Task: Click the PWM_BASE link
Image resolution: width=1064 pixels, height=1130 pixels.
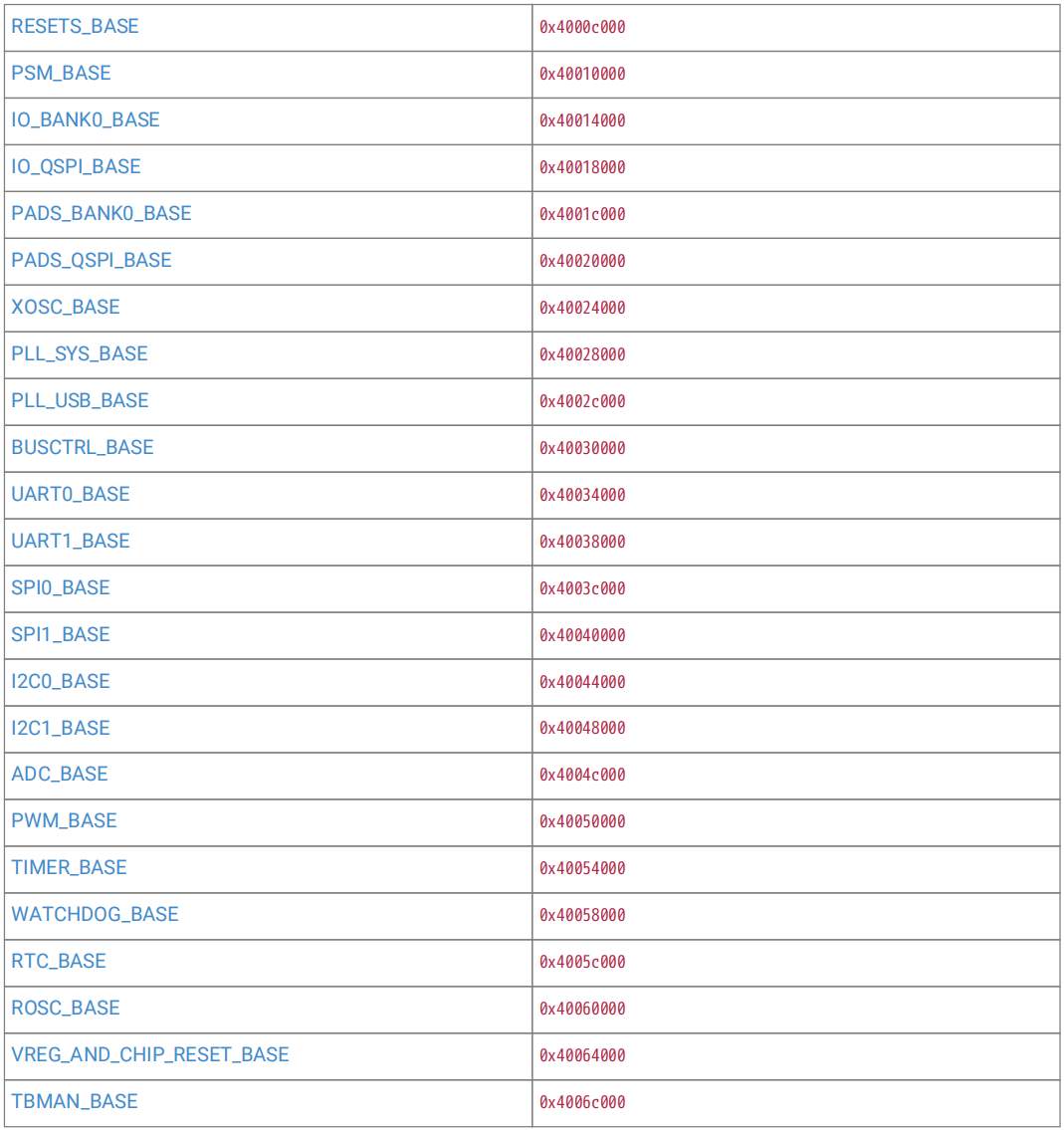Action: pyautogui.click(x=64, y=820)
